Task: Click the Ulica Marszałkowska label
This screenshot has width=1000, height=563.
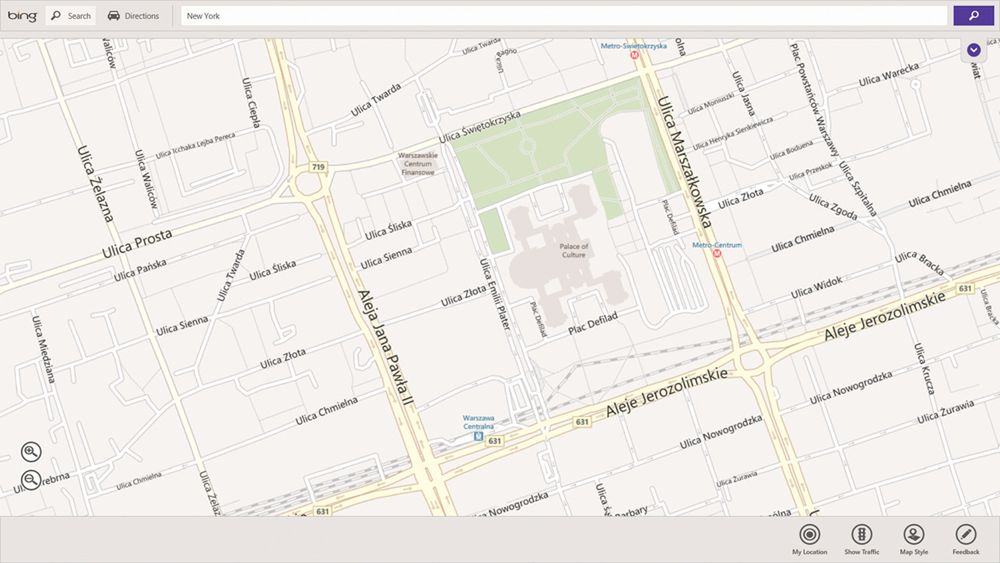Action: pyautogui.click(x=684, y=162)
